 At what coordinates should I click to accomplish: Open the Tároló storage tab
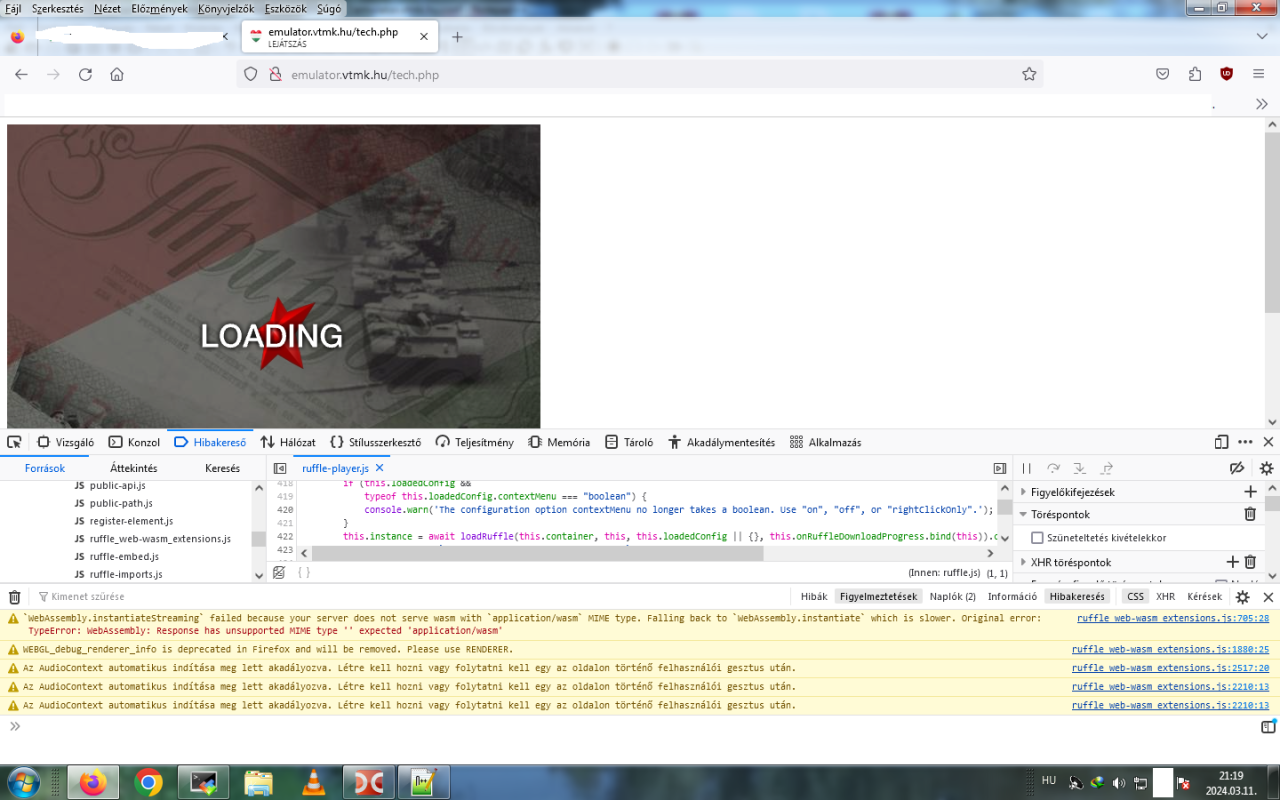628,442
